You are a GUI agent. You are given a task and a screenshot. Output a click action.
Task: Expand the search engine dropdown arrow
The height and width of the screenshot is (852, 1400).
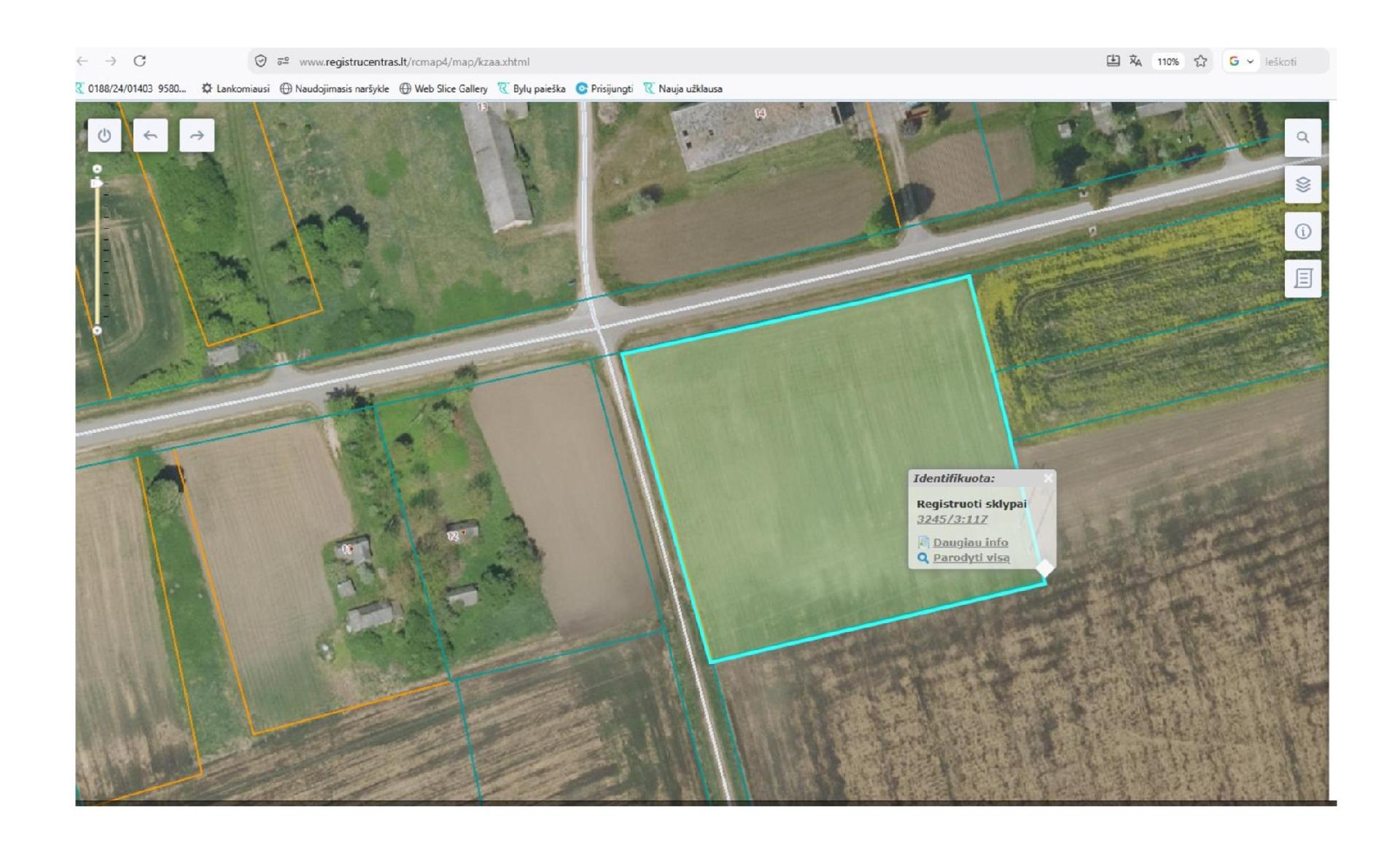pyautogui.click(x=1250, y=62)
